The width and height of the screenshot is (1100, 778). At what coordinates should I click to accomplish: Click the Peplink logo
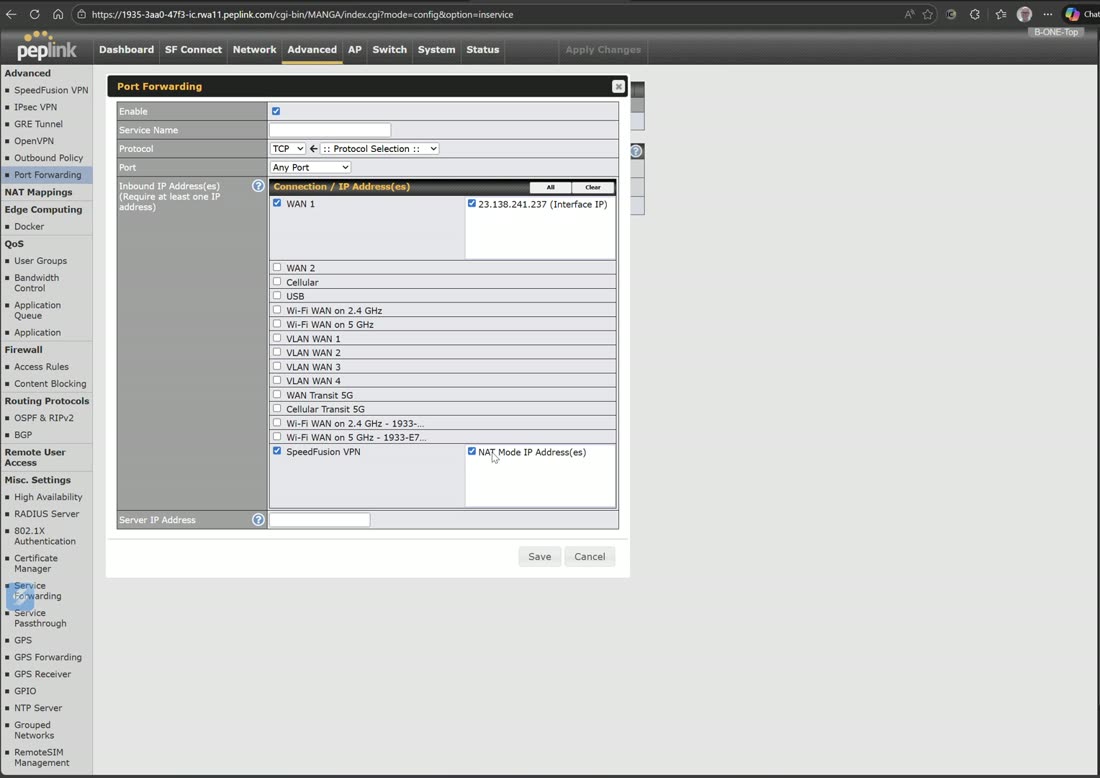[x=46, y=46]
